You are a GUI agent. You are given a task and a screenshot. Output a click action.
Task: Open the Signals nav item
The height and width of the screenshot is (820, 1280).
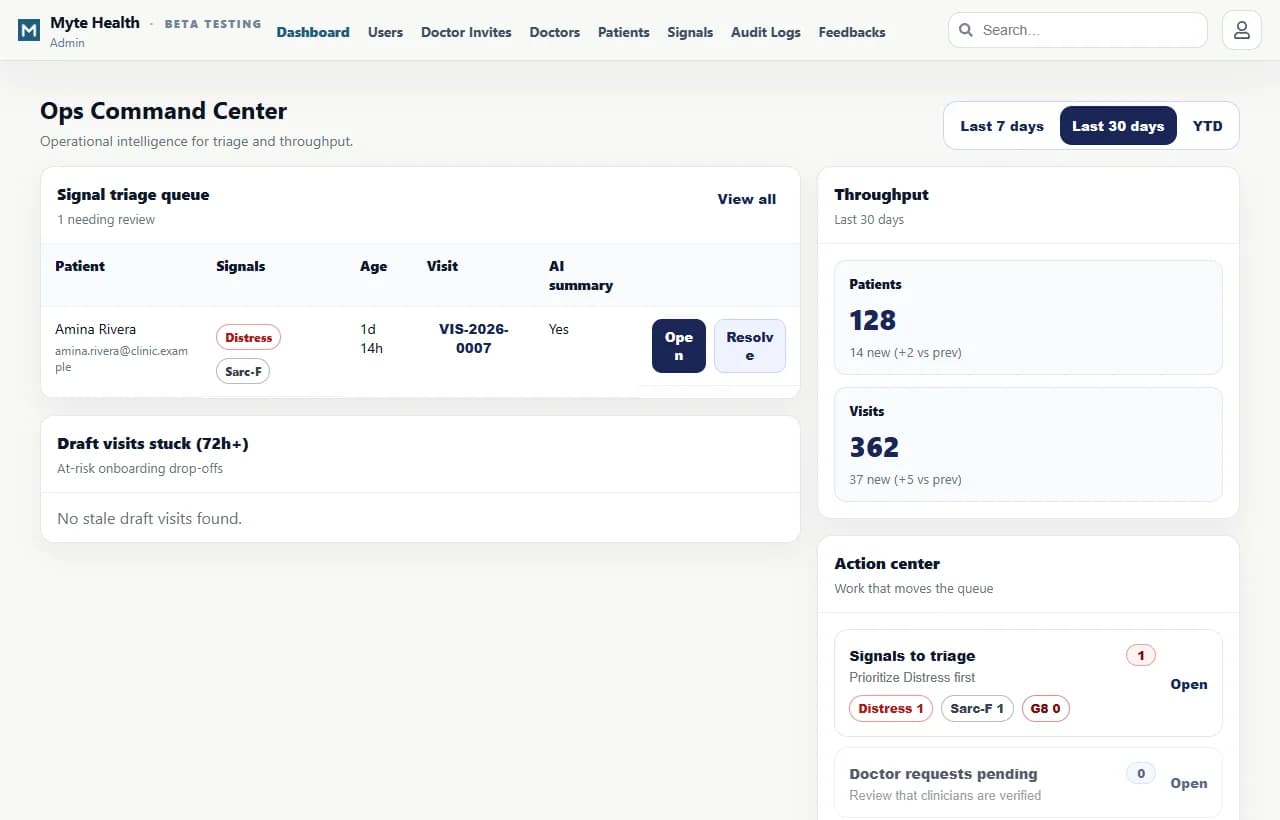tap(690, 32)
